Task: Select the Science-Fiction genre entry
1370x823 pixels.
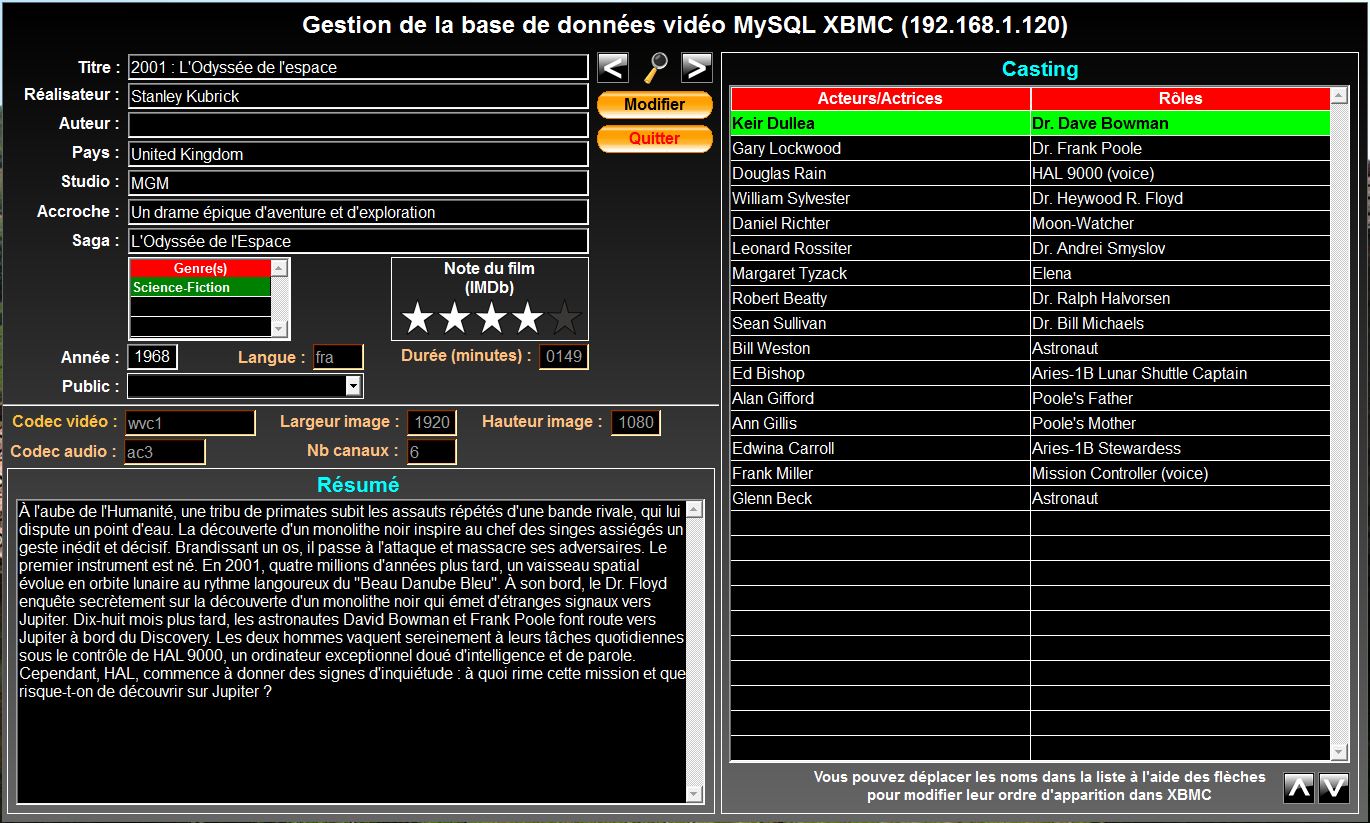Action: tap(200, 287)
